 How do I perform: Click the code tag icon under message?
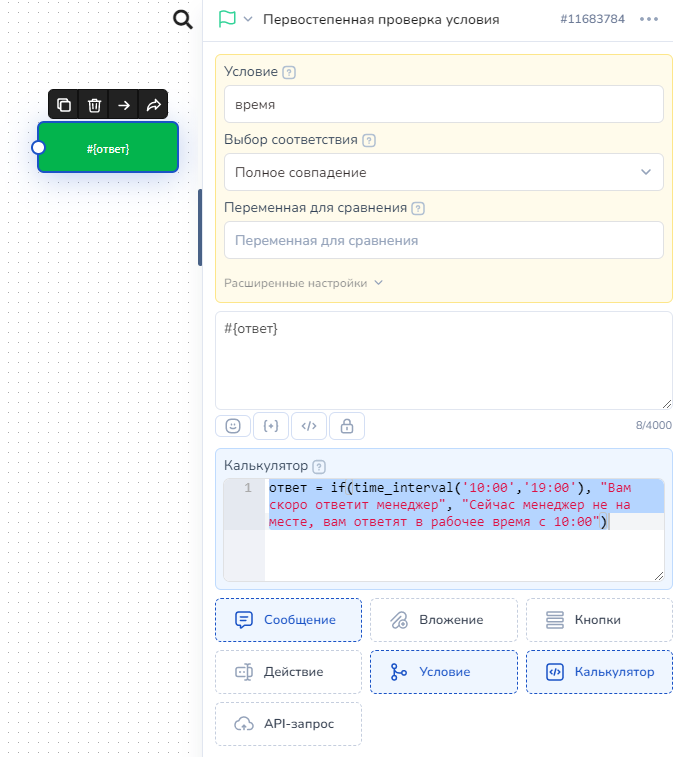click(309, 426)
